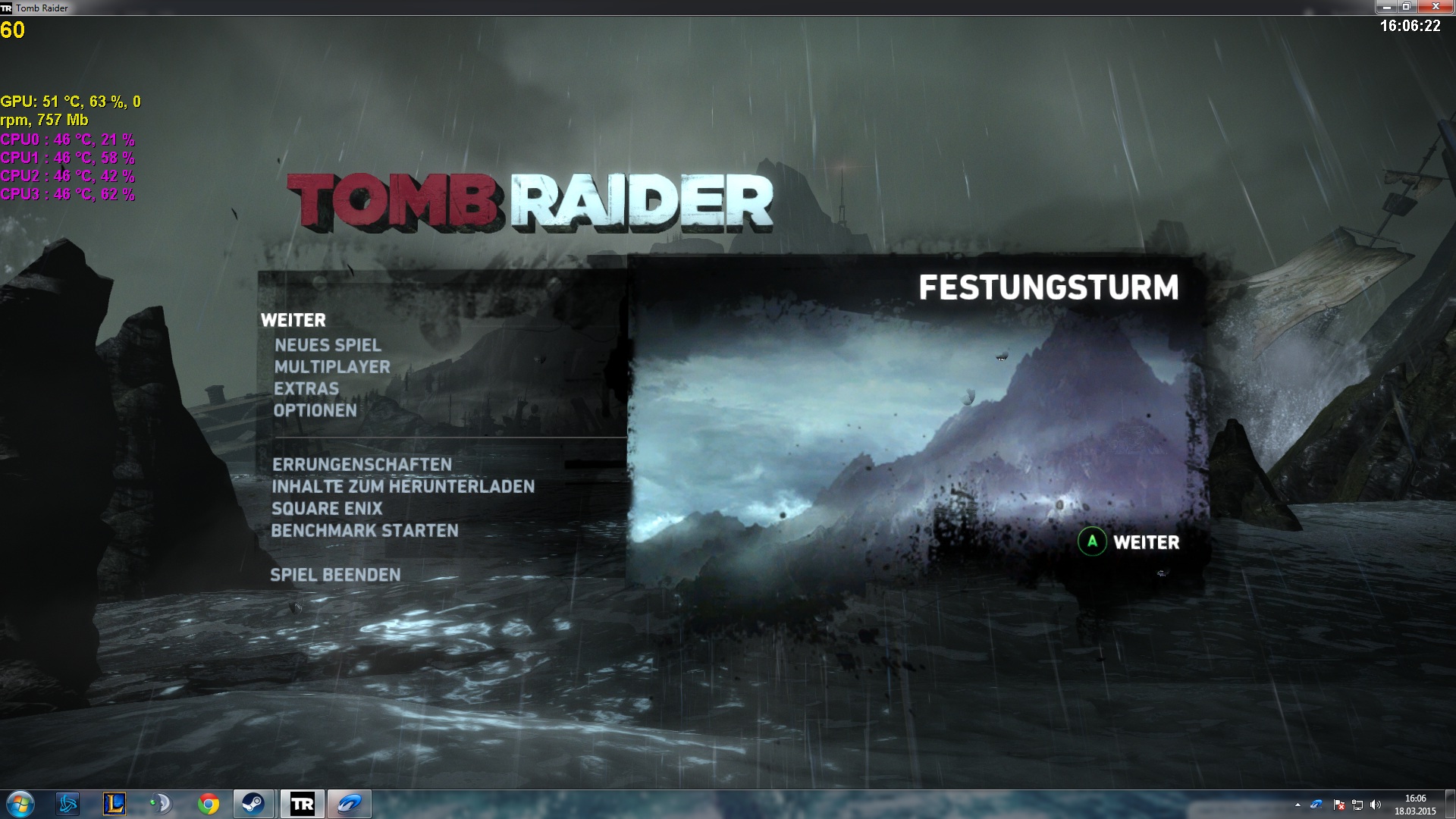Click the blue swoosh icon in system tray

(x=1316, y=805)
